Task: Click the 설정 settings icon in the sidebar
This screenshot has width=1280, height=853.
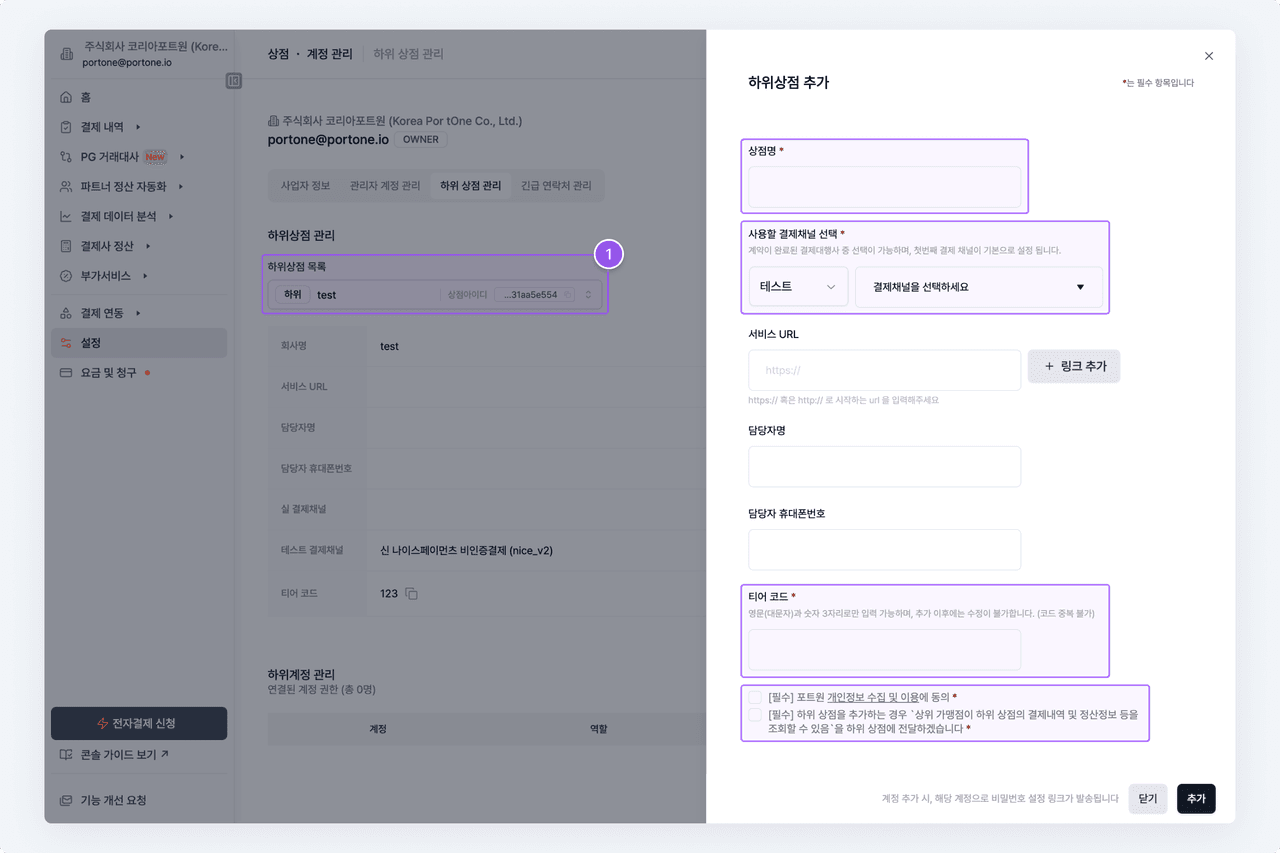Action: [66, 343]
